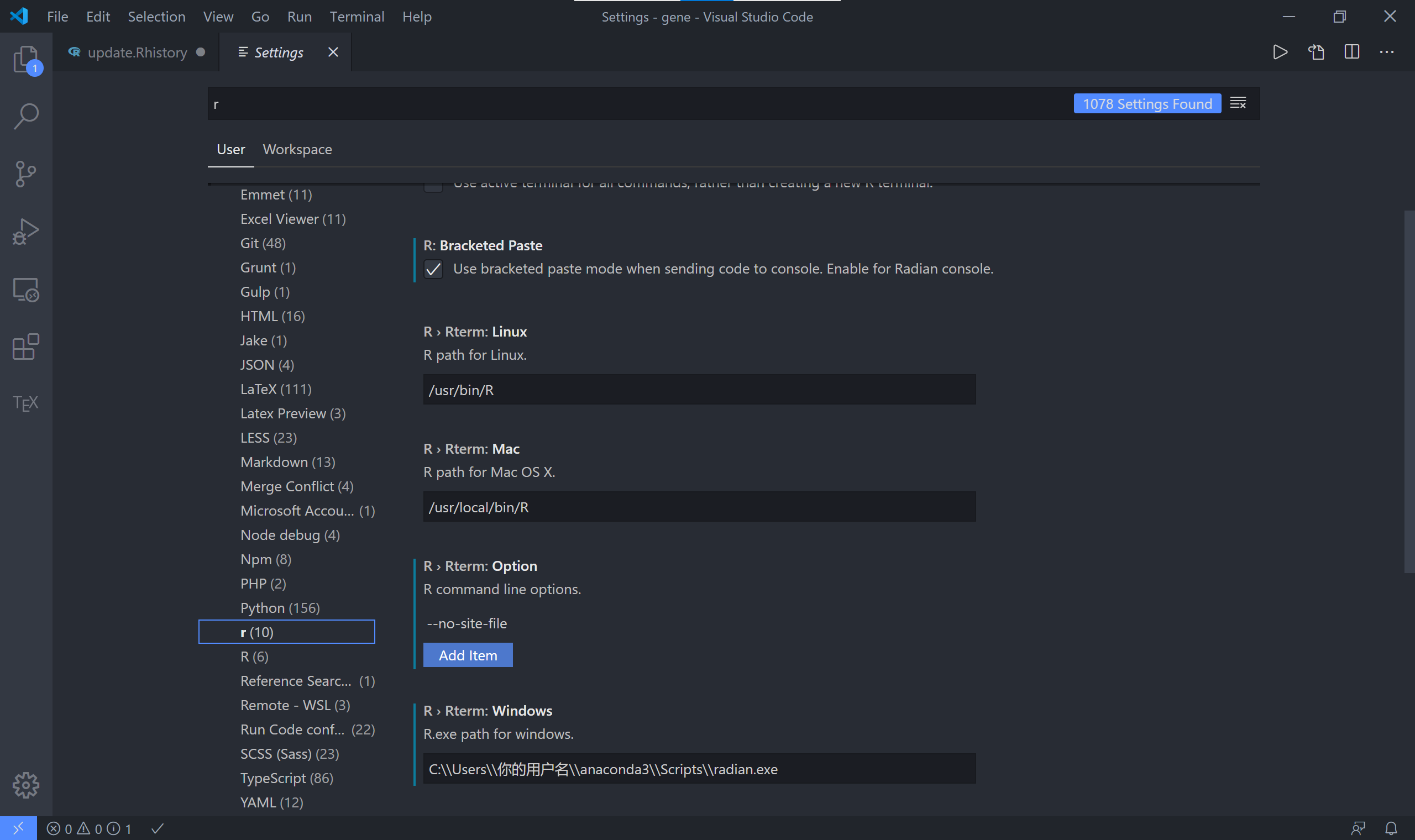Select Python (156) category
1415x840 pixels.
[x=280, y=607]
